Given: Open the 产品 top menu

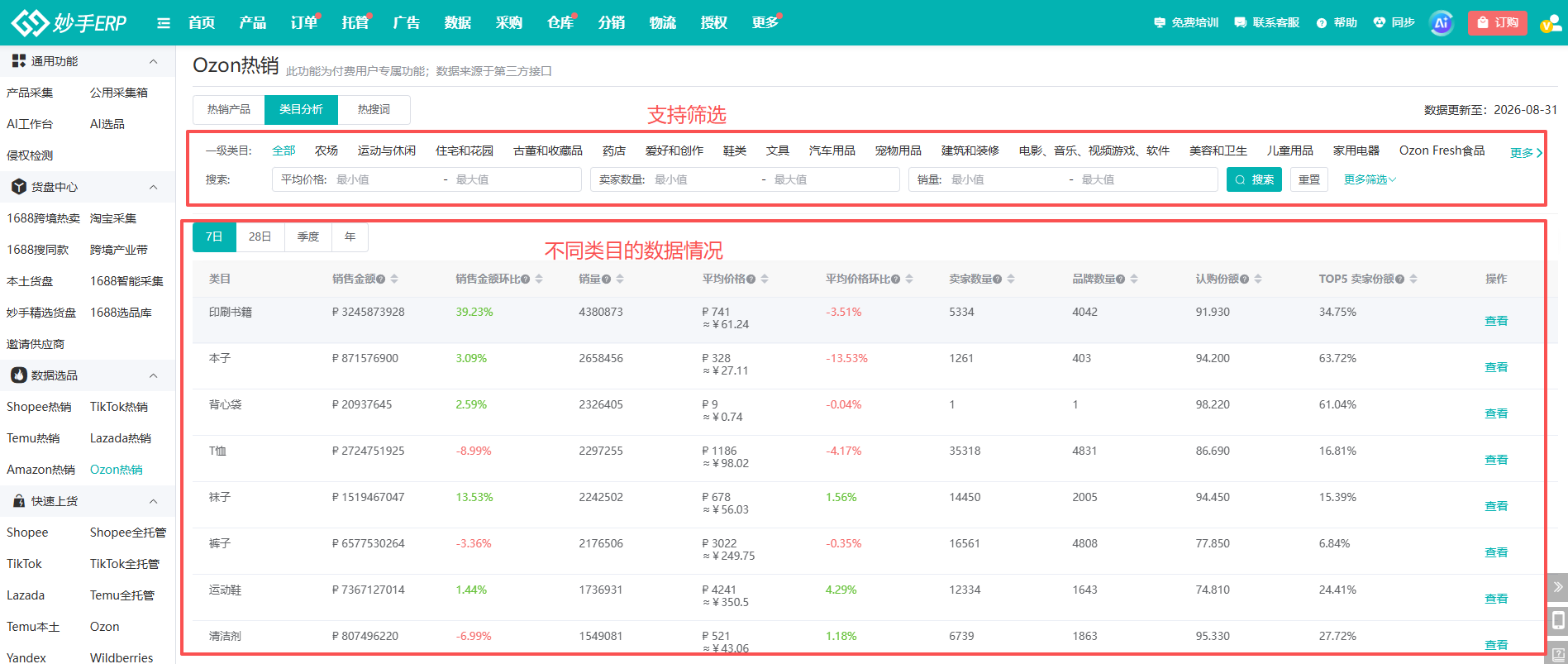Looking at the screenshot, I should pyautogui.click(x=252, y=22).
